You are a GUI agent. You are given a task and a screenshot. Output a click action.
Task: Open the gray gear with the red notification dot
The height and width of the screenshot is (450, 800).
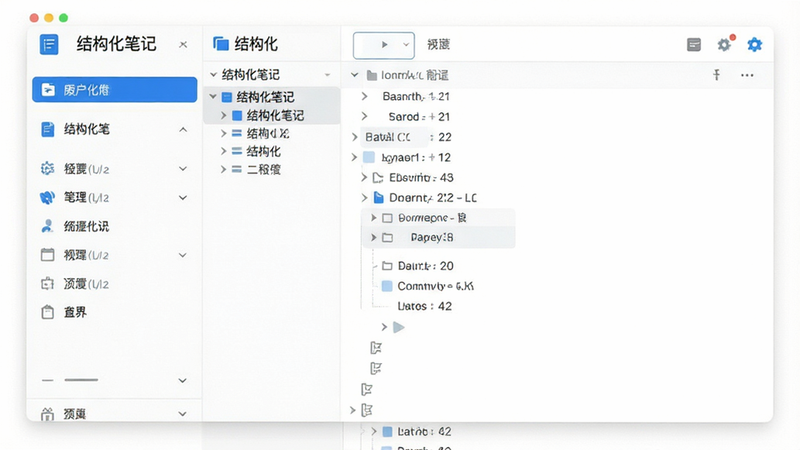coord(724,44)
